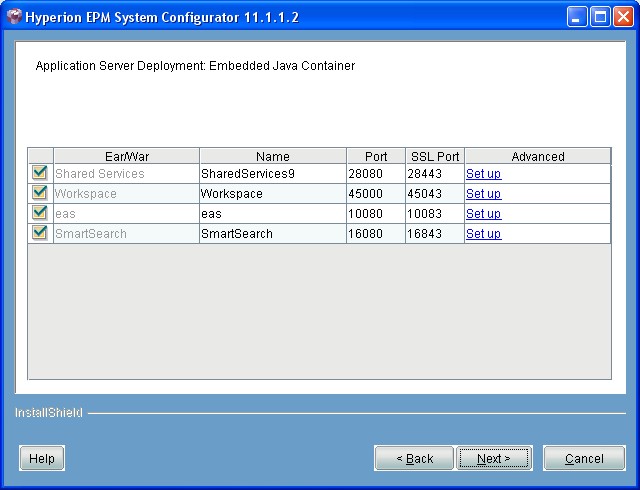
Task: Click the Next button
Action: point(494,458)
